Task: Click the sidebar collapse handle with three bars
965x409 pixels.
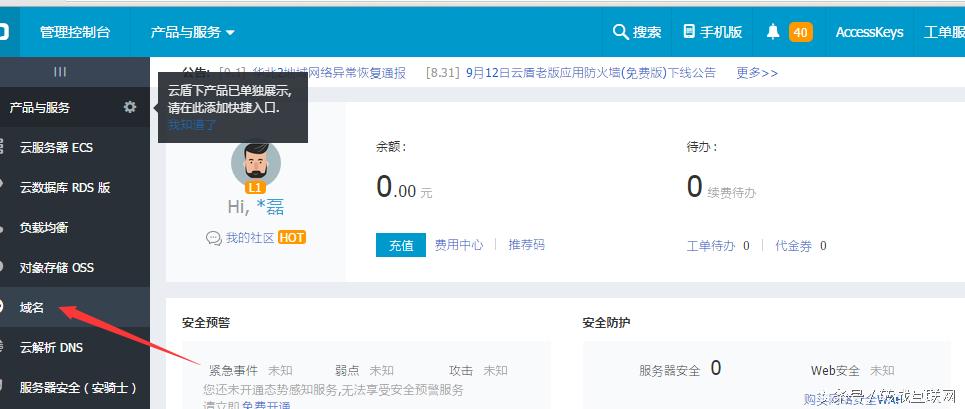Action: point(60,72)
